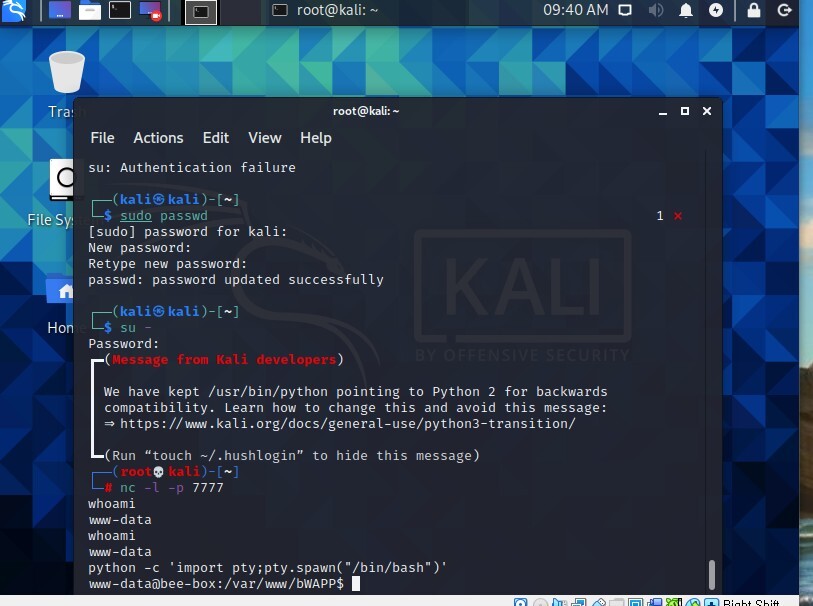
Task: Click the root@kali terminal title bar text
Action: point(366,111)
